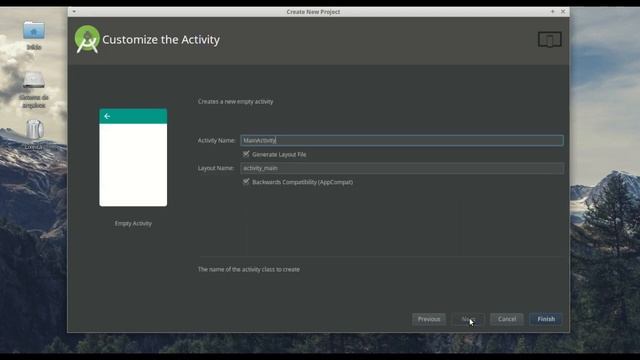Viewport: 640px width, 360px height.
Task: Click the 'Creates a new empty activity' text
Action: point(236,102)
